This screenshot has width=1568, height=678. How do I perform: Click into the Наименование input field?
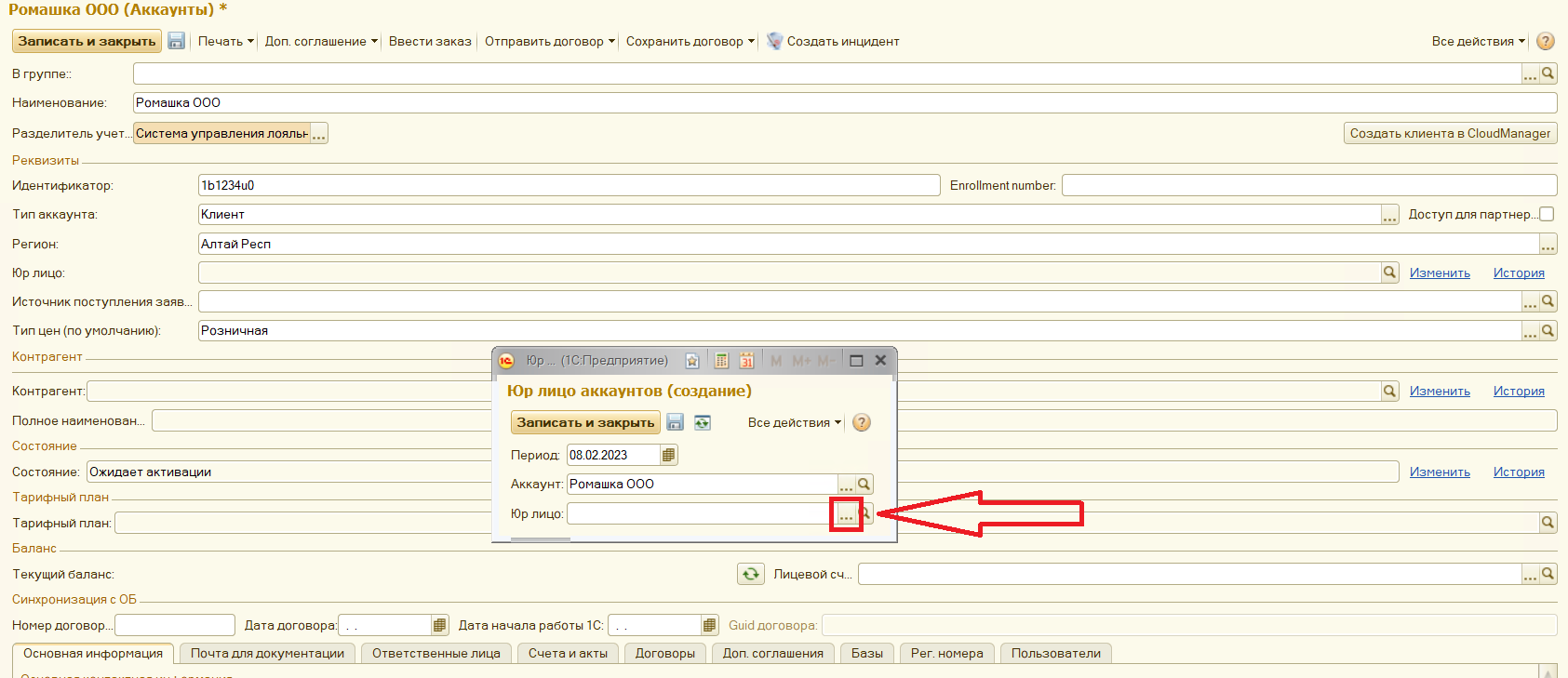845,102
